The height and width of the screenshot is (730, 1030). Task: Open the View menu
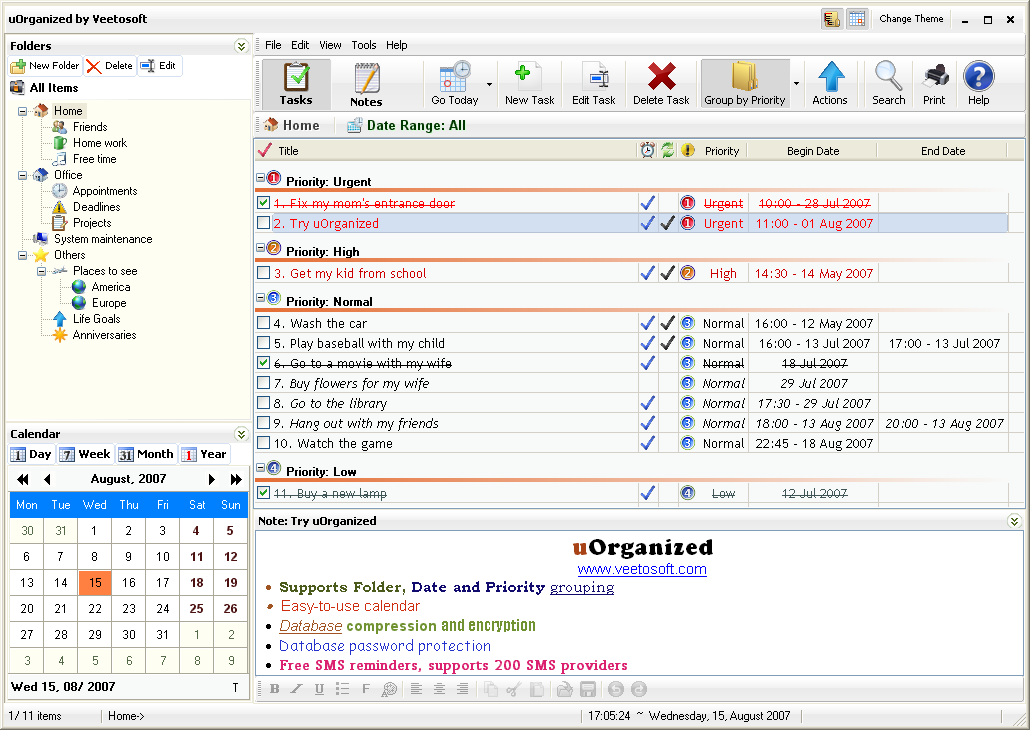point(330,45)
